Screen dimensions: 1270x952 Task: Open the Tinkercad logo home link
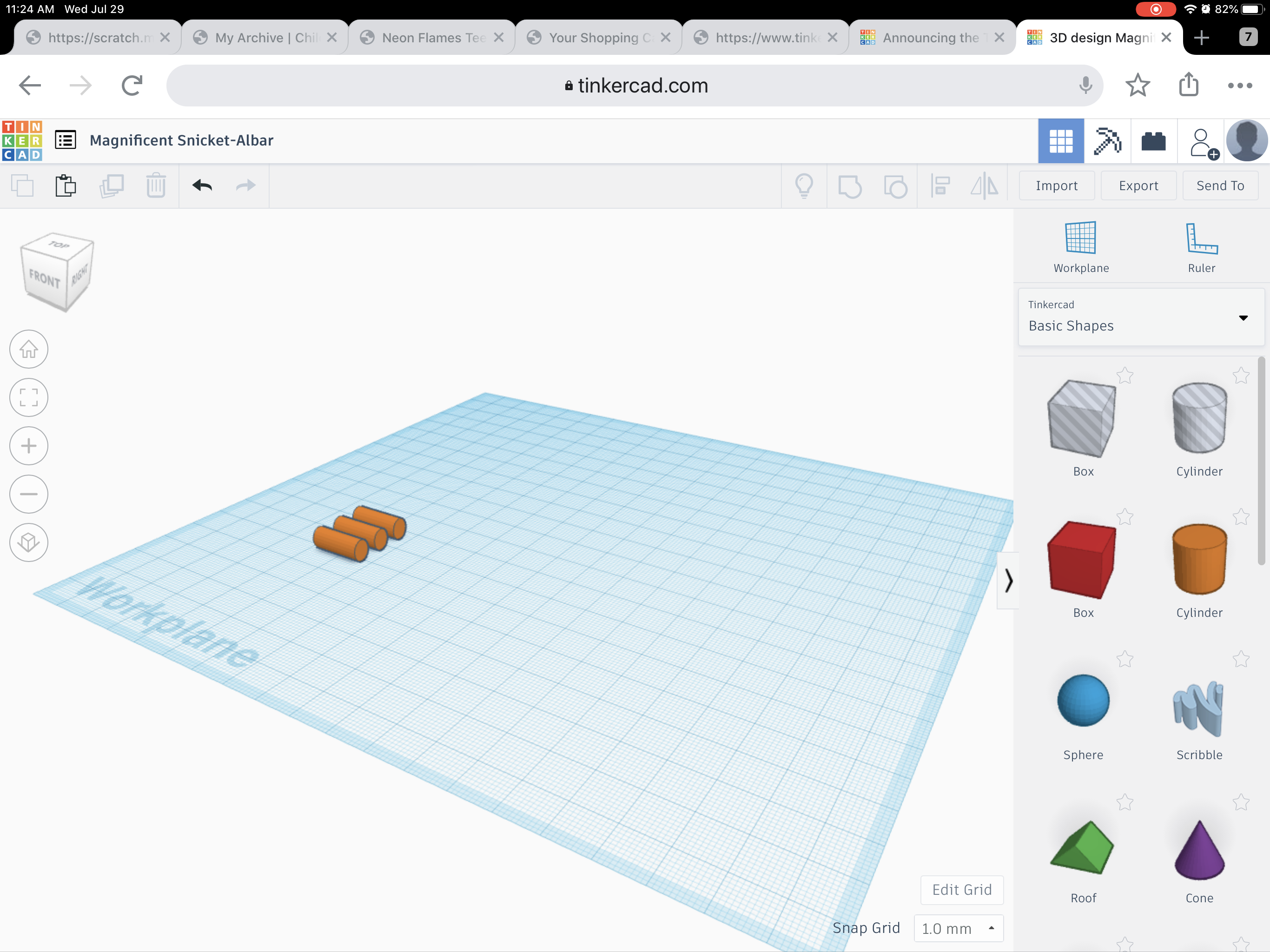click(22, 141)
